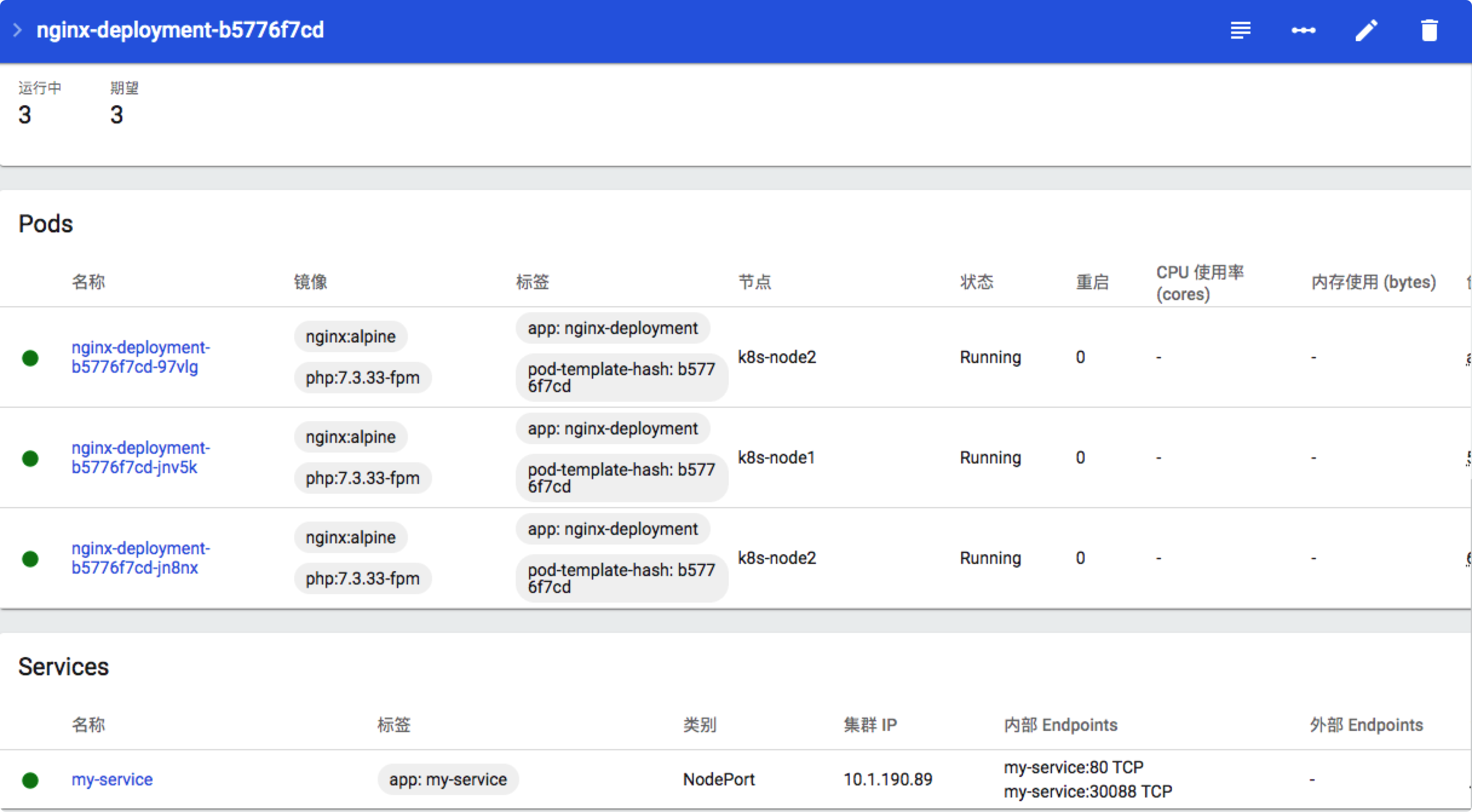Click green status dot of pod 97vlg
Screen dimensions: 1472x812
pyautogui.click(x=30, y=358)
